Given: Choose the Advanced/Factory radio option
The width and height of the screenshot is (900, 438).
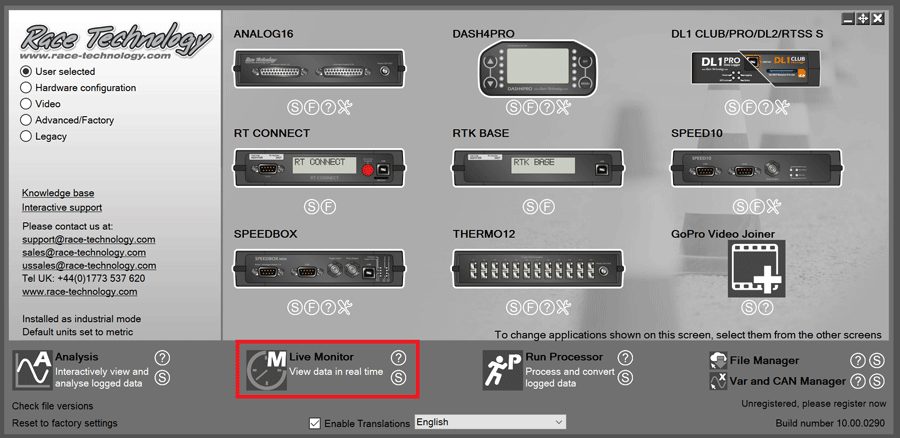Looking at the screenshot, I should 25,120.
